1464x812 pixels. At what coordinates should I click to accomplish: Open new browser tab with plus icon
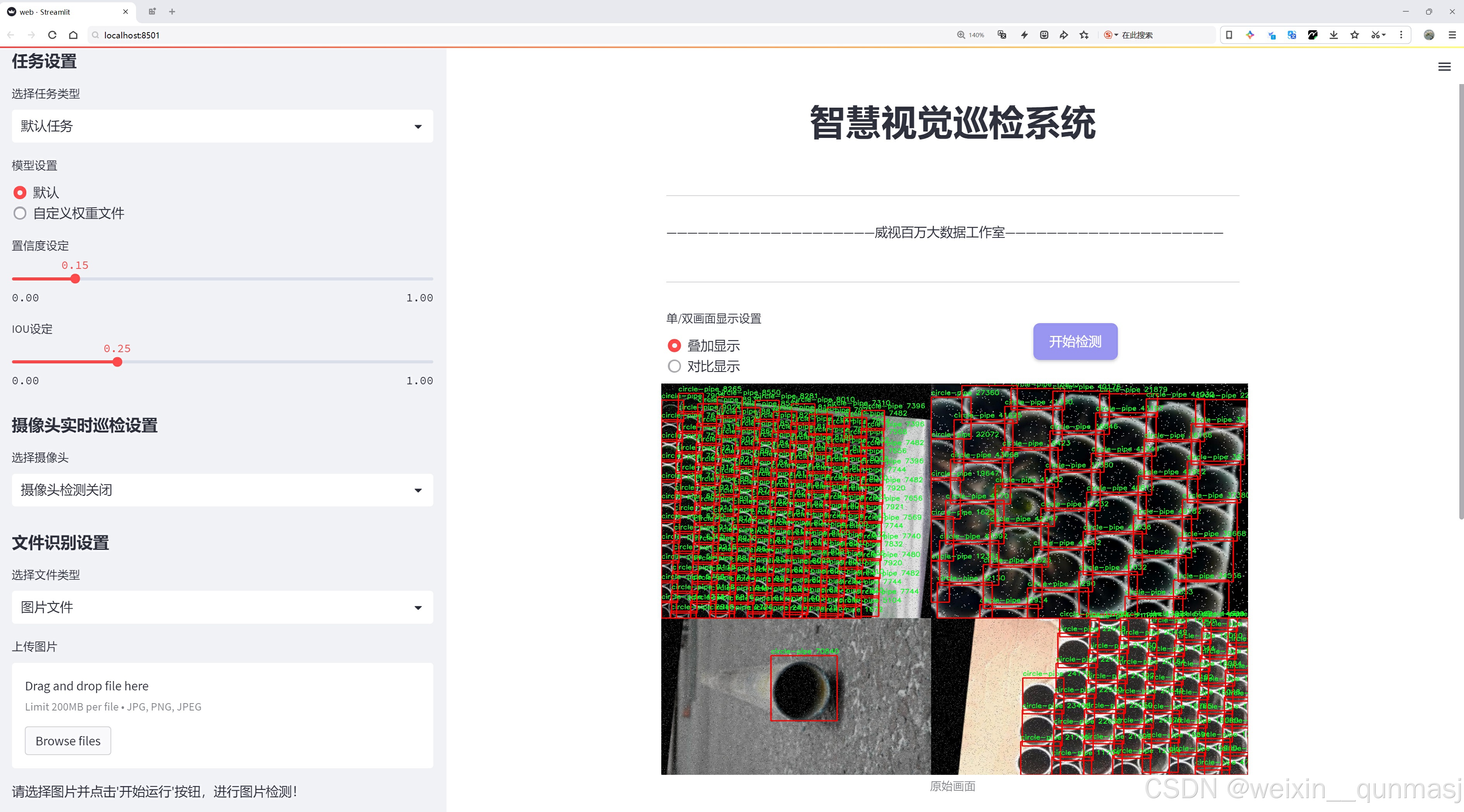[x=172, y=11]
